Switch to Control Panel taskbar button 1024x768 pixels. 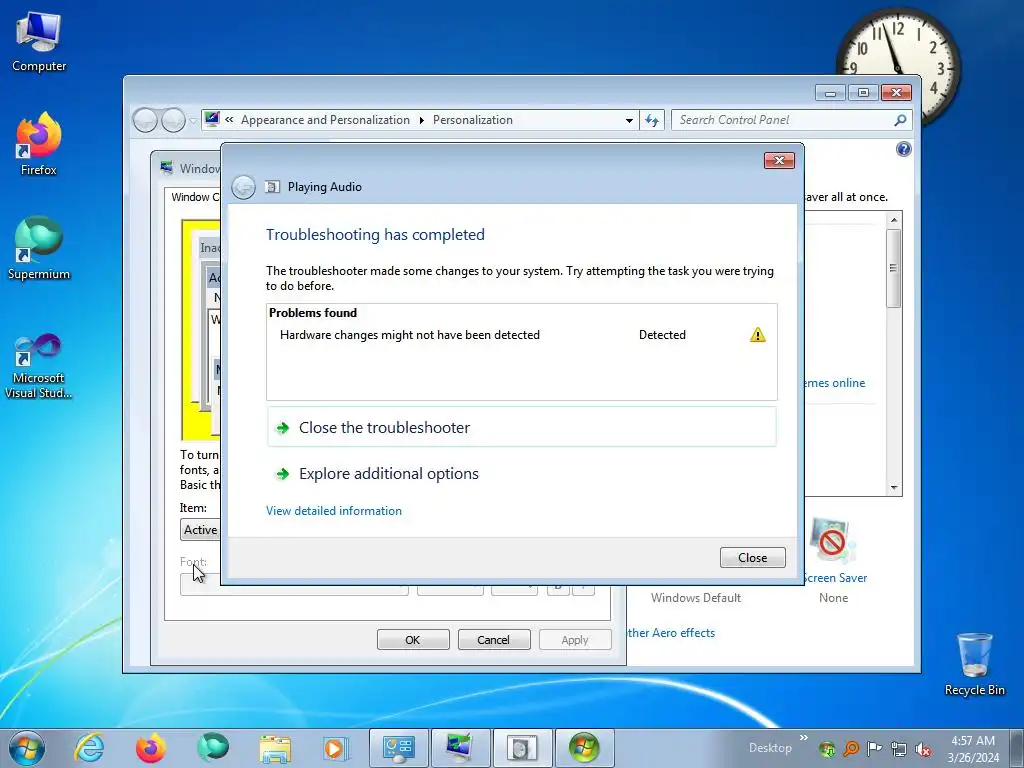pyautogui.click(x=398, y=748)
